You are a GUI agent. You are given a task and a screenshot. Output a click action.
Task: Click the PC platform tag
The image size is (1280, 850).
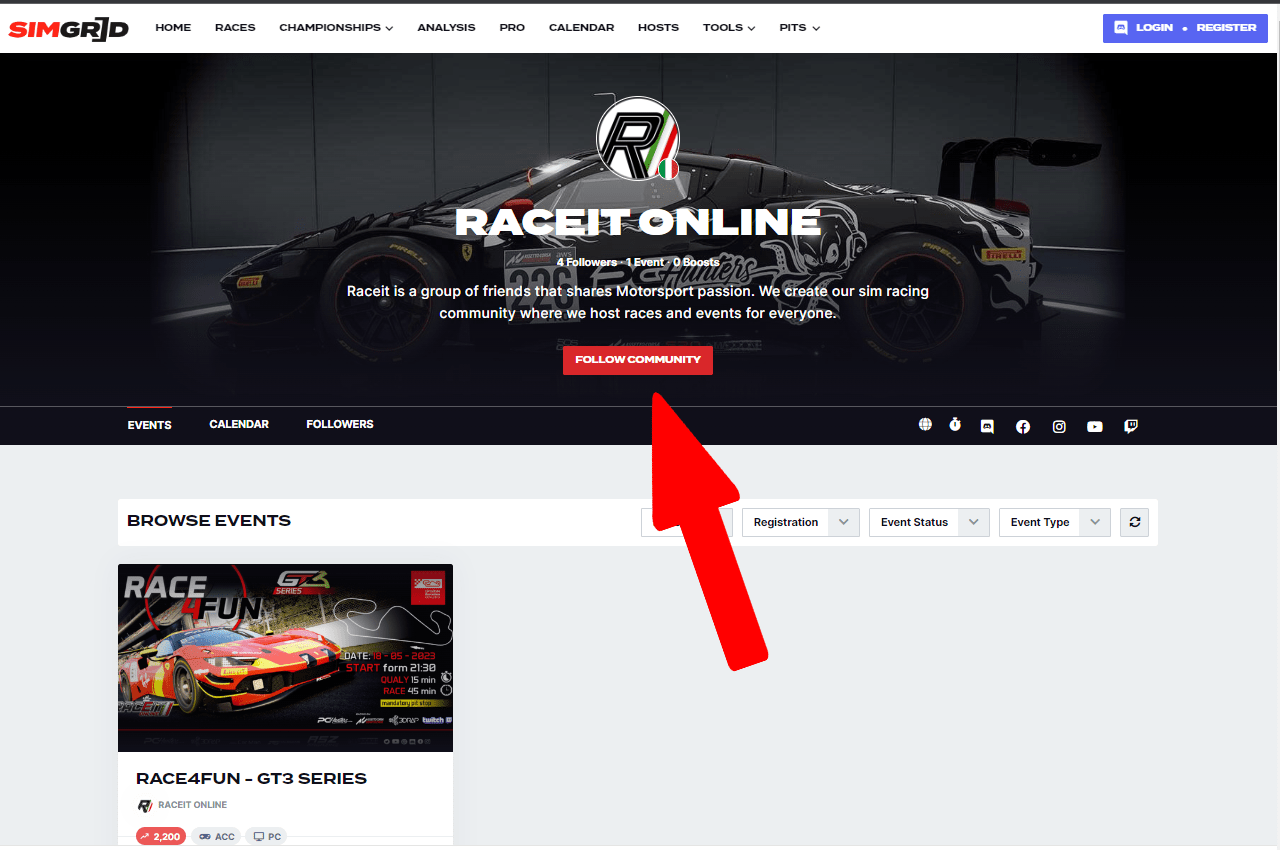tap(266, 837)
